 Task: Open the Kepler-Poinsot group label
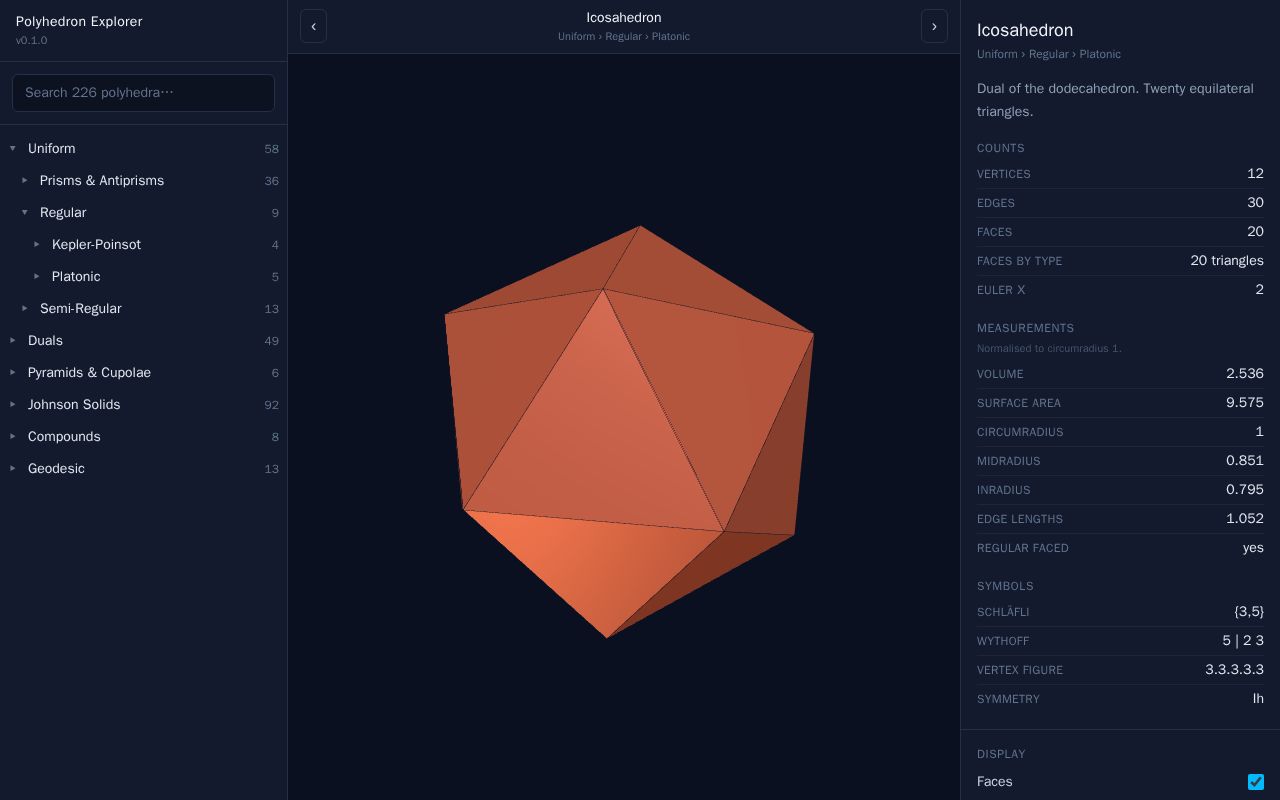(96, 245)
